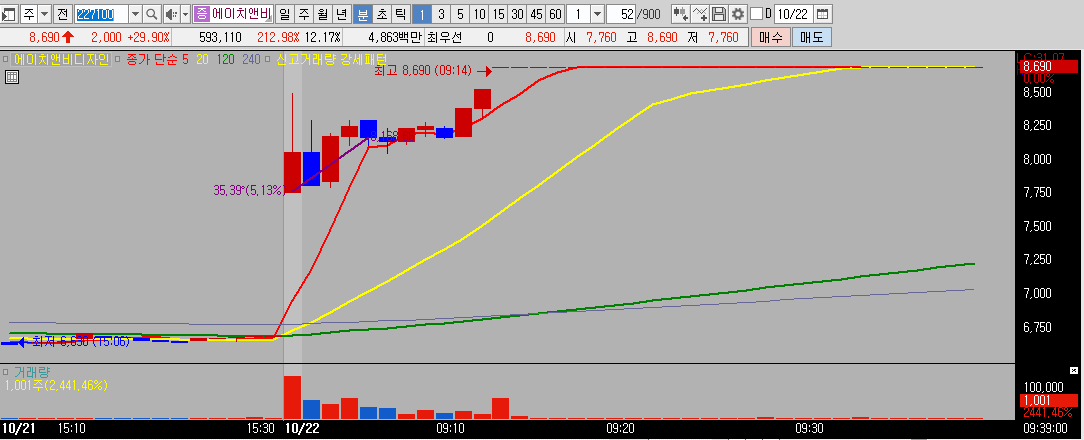The width and height of the screenshot is (1084, 440).
Task: Select the 30-minute interval button
Action: [516, 13]
